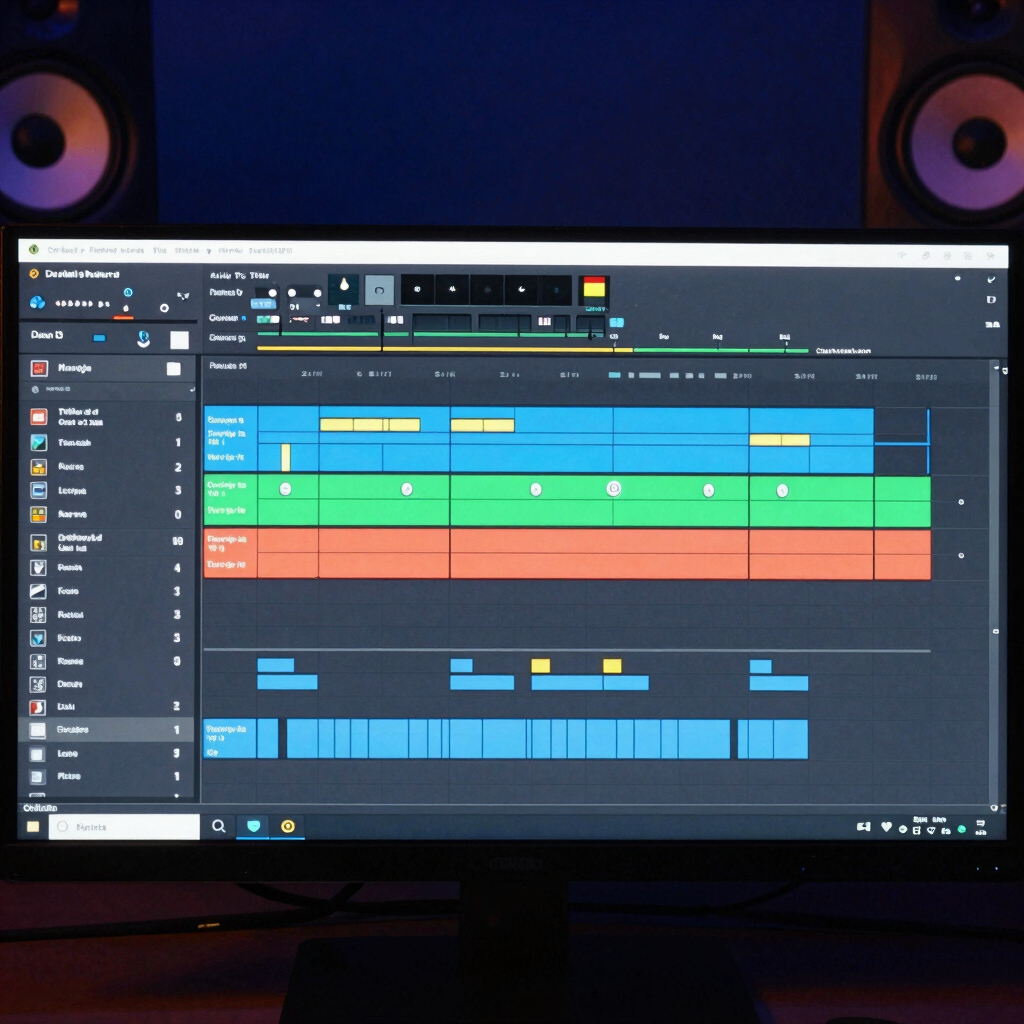Click the large white square button beside the microphone icon
Screen dimensions: 1024x1024
tap(179, 340)
